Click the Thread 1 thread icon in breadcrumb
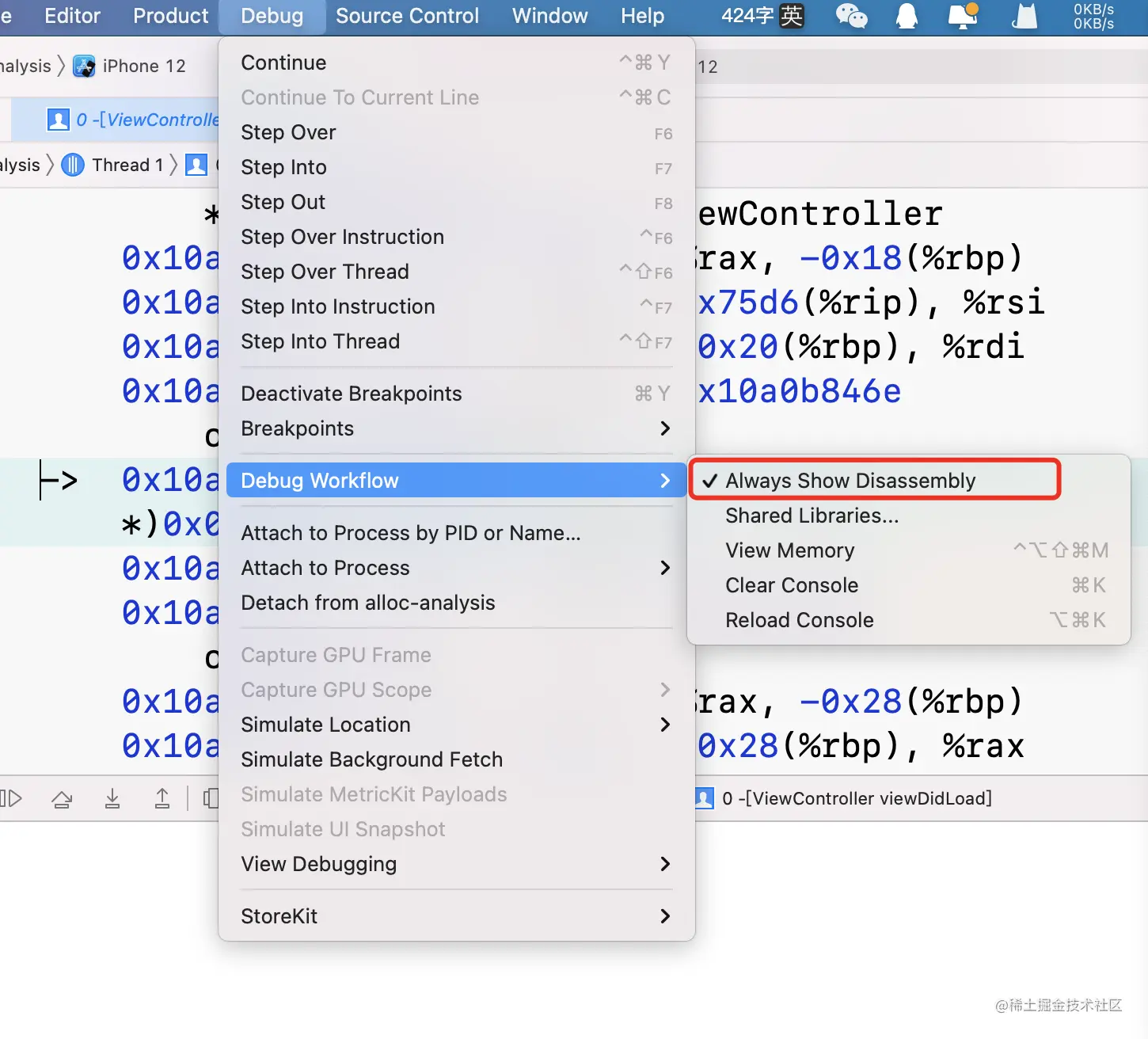This screenshot has width=1148, height=1039. click(73, 165)
